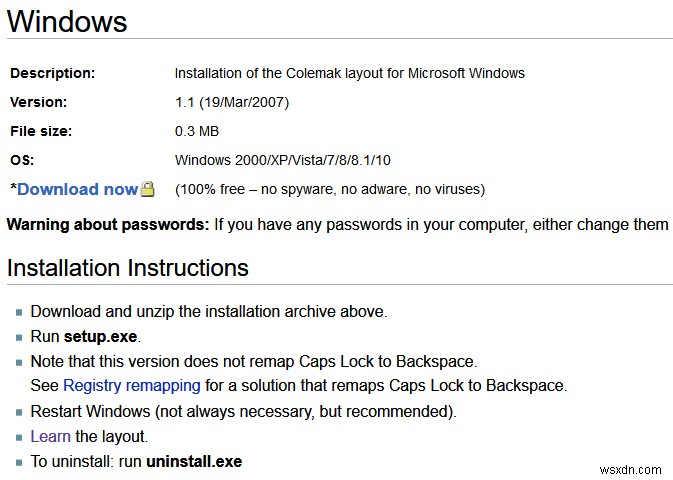Viewport: 673px width, 480px height.
Task: Click the bold uninstall.exe text
Action: [x=194, y=461]
